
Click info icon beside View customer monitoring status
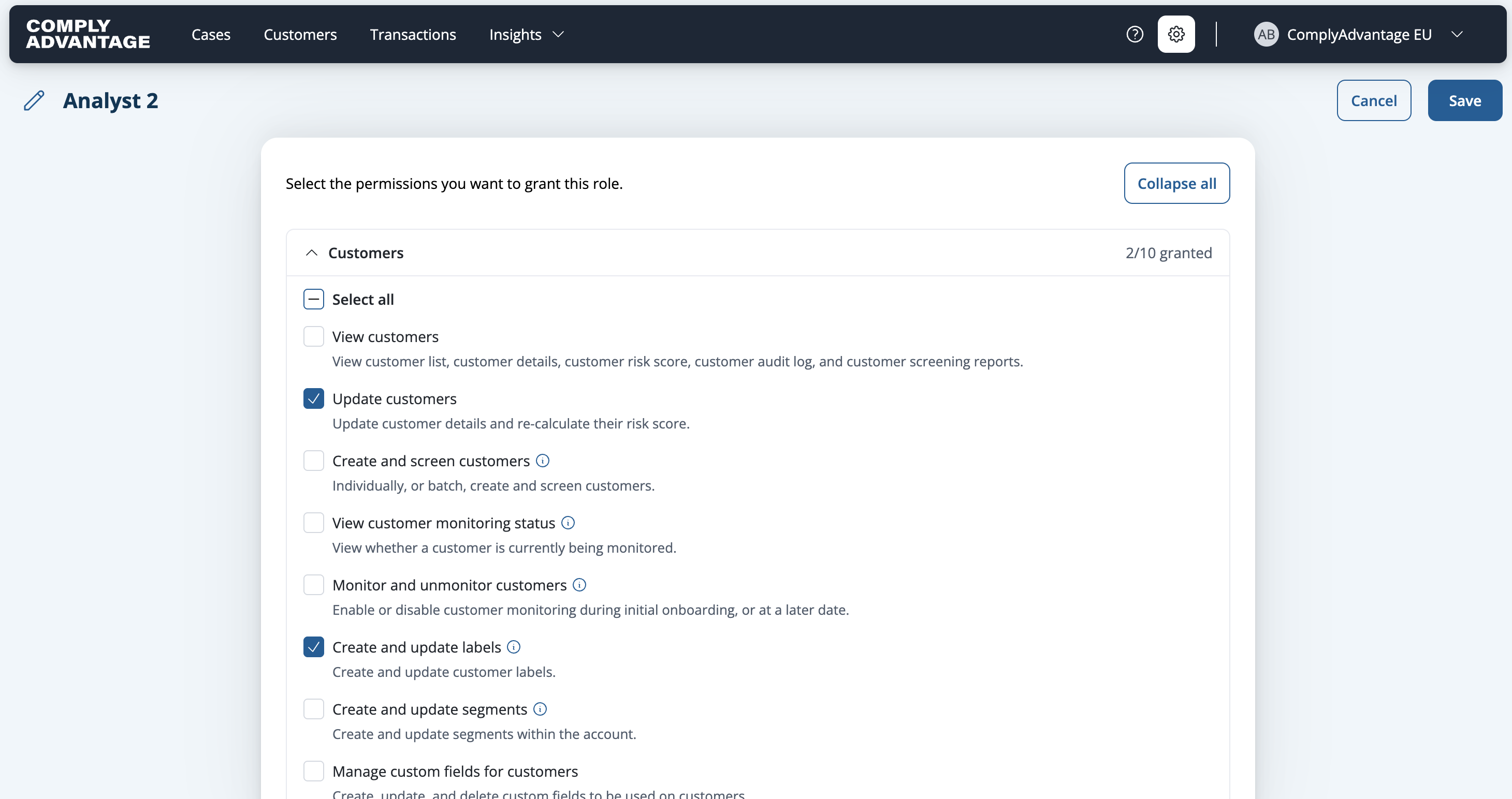click(x=568, y=523)
